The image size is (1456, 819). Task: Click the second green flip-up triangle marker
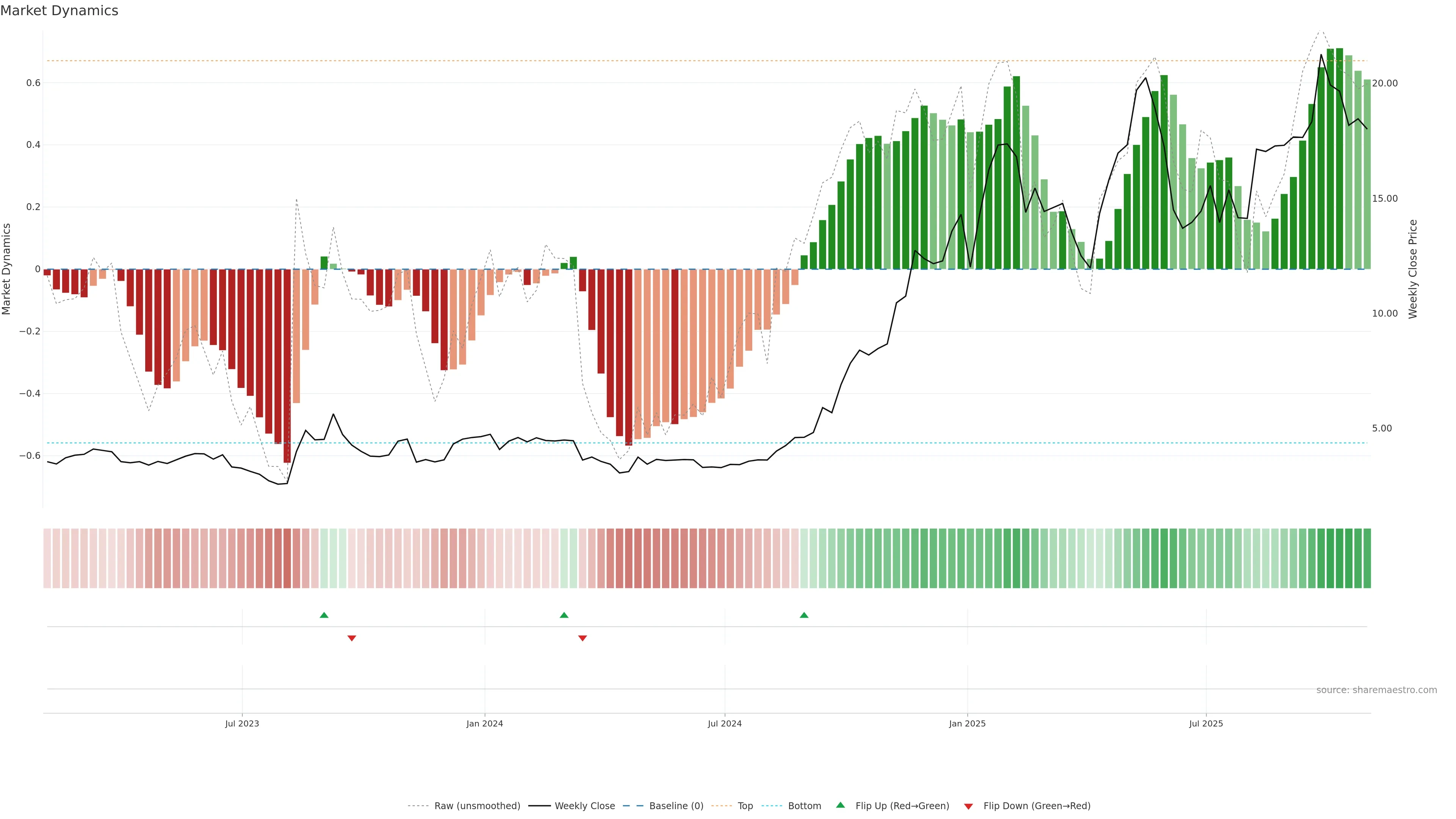(564, 615)
